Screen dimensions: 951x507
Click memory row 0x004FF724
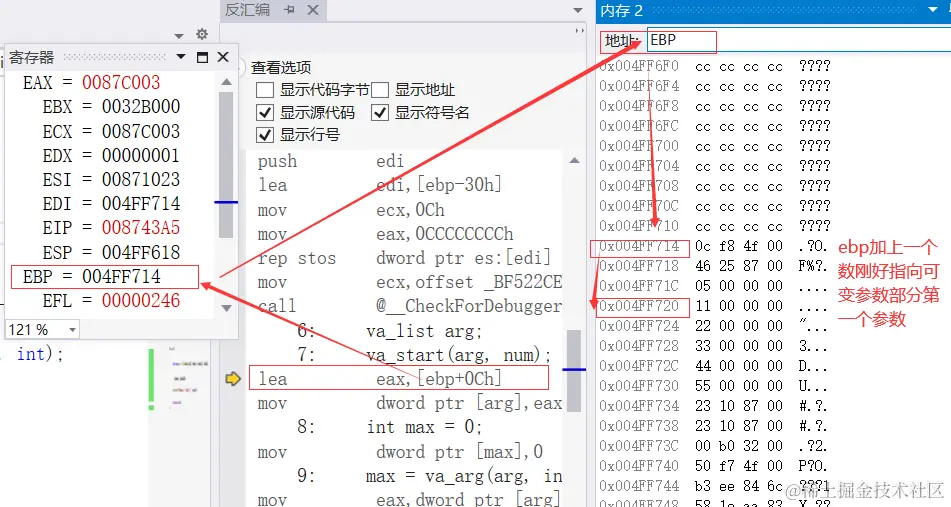714,326
